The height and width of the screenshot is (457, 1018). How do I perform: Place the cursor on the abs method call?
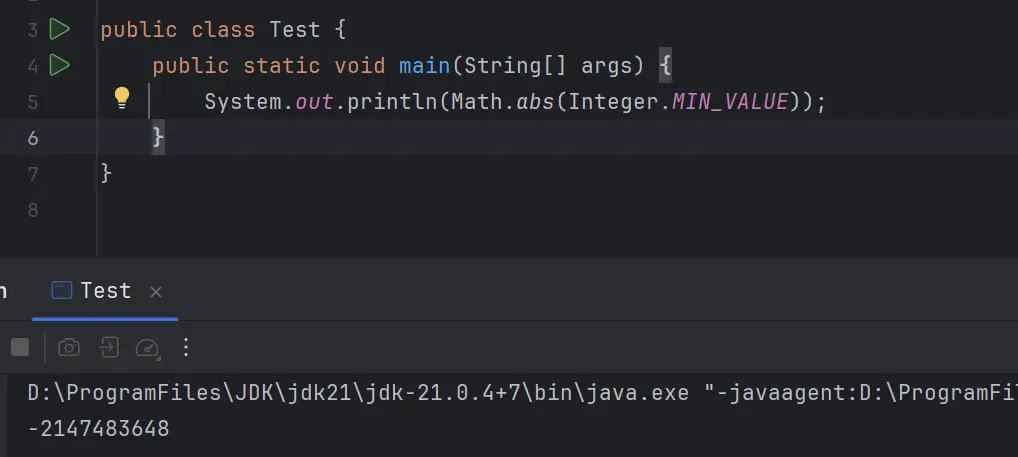point(536,101)
